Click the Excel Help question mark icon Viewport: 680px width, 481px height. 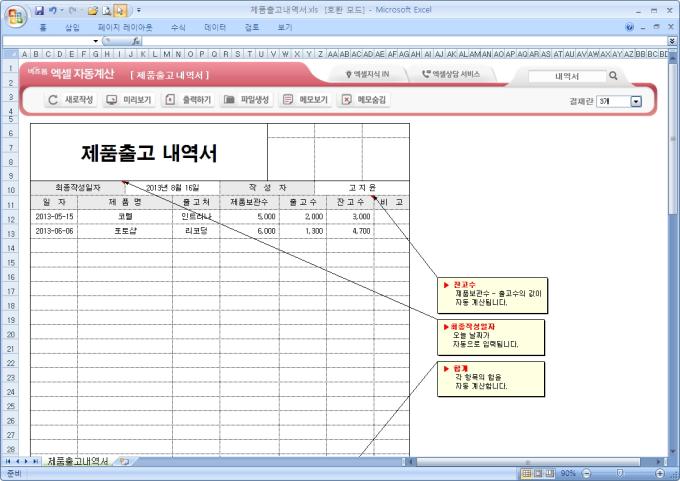coord(630,27)
